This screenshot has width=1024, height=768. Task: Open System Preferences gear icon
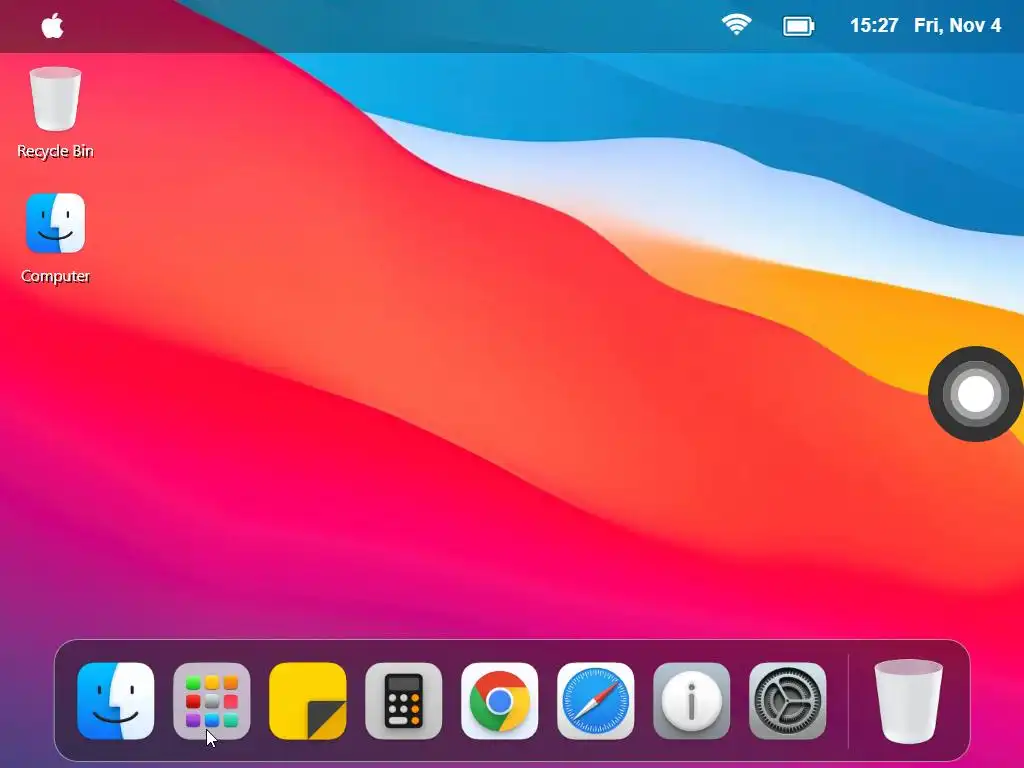(x=788, y=701)
